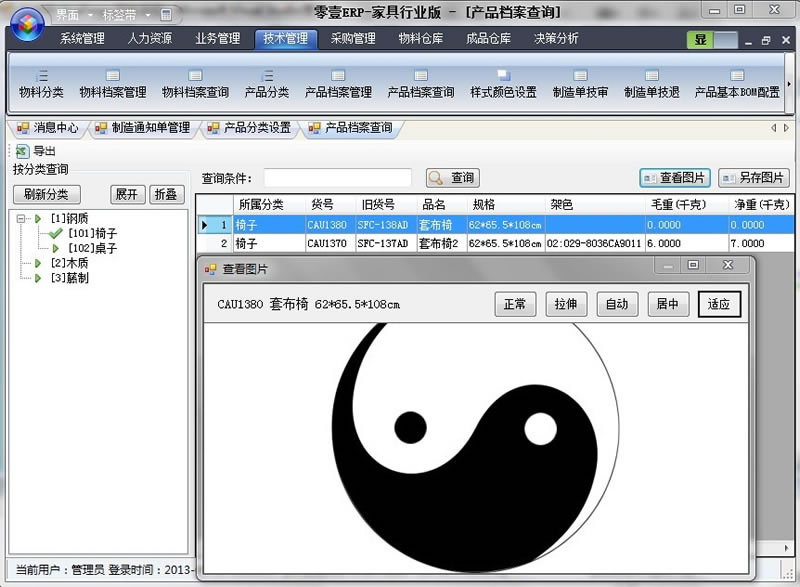This screenshot has width=800, height=587.
Task: Open 产品分类 toolbar icon
Action: point(267,85)
